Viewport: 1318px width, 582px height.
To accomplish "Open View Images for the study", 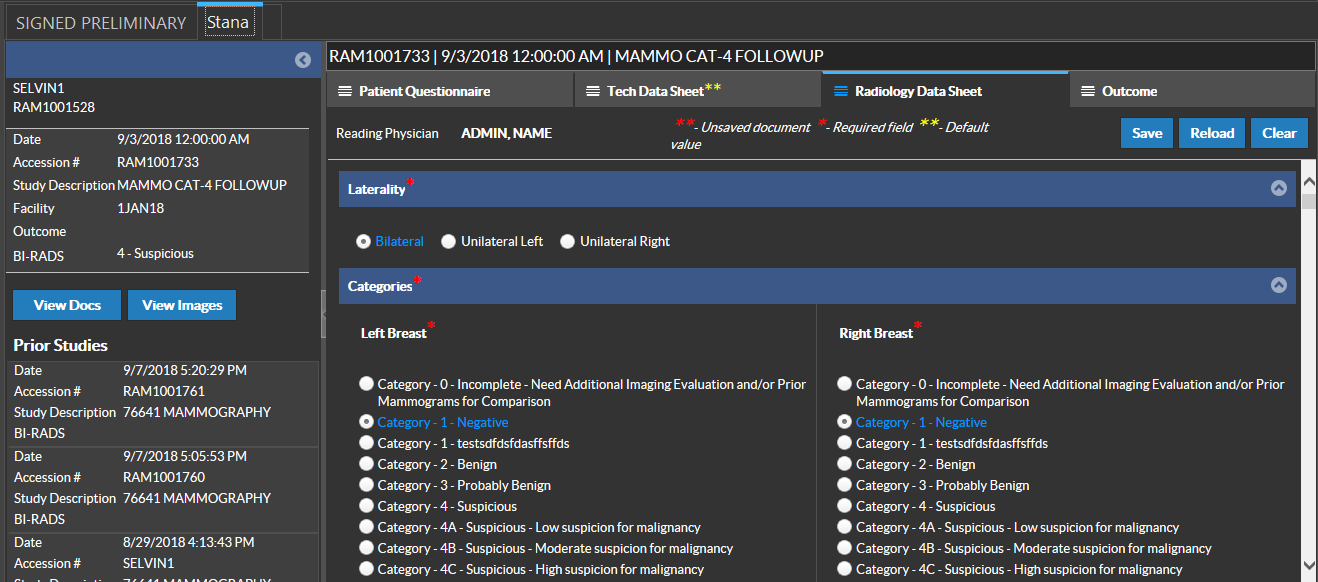I will coord(182,305).
